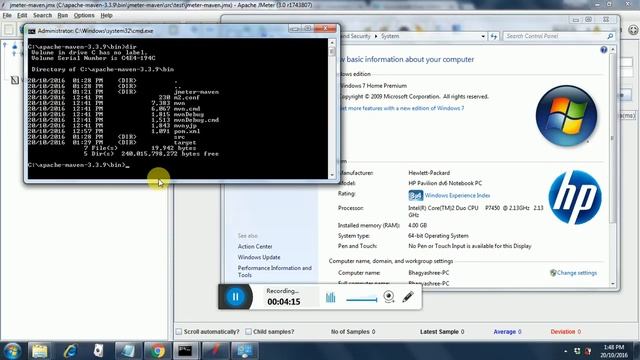The image size is (640, 360).
Task: Adjust the recorder volume slider
Action: (362, 300)
